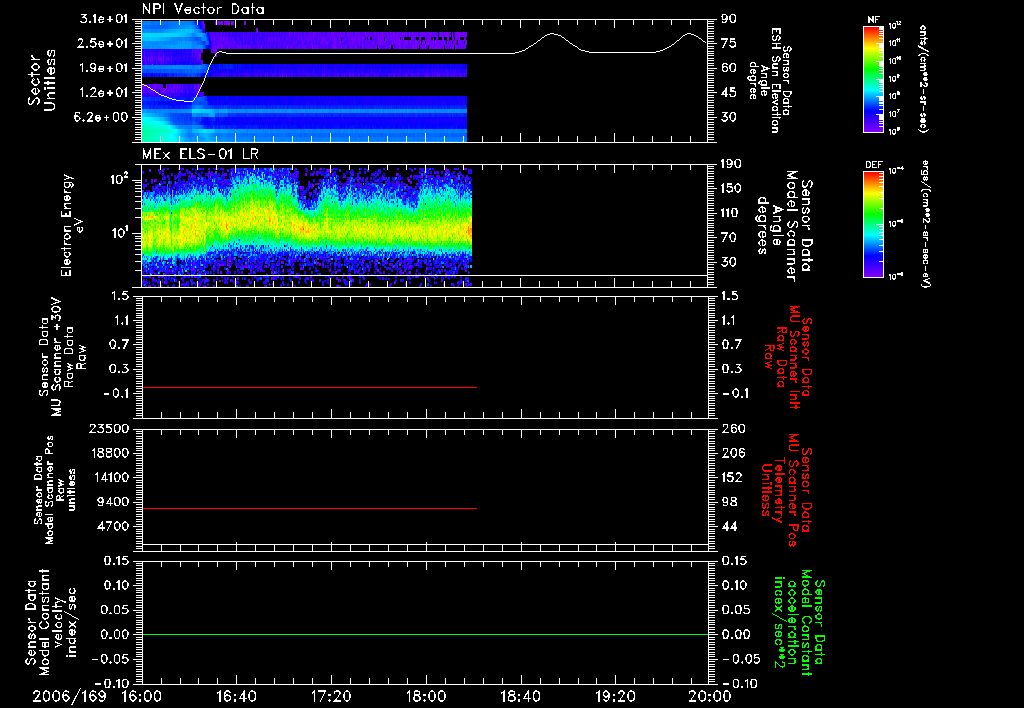Click the 17:20 time tick label
Image resolution: width=1024 pixels, height=708 pixels.
click(x=331, y=696)
